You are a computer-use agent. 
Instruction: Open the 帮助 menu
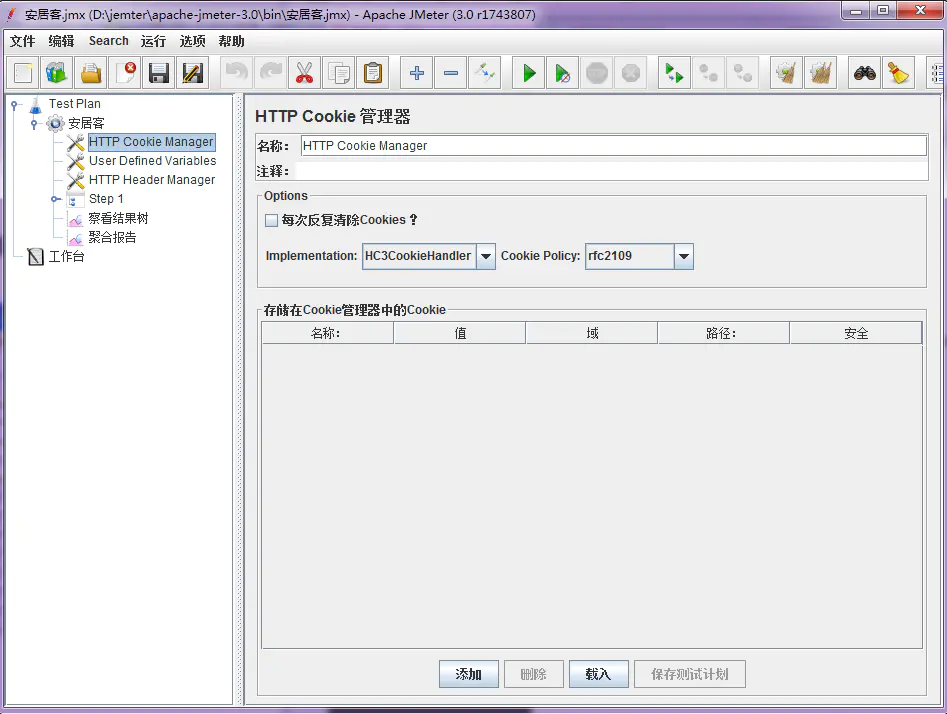tap(231, 41)
